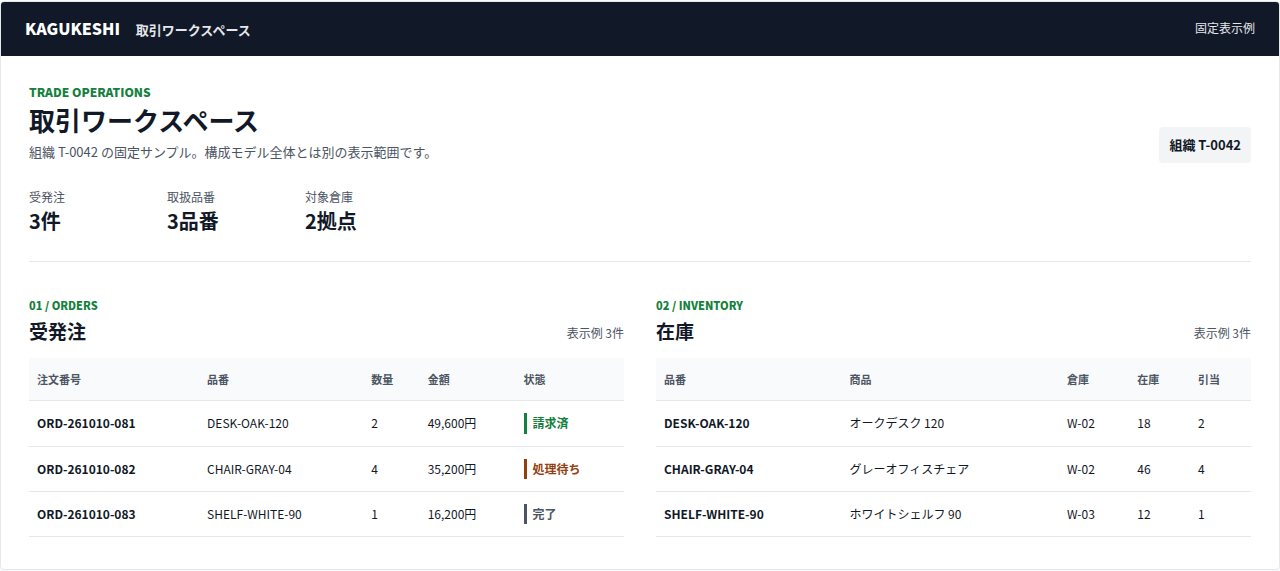The height and width of the screenshot is (571, 1280).
Task: Click the KAGUKESHI brand logo text
Action: [x=72, y=29]
